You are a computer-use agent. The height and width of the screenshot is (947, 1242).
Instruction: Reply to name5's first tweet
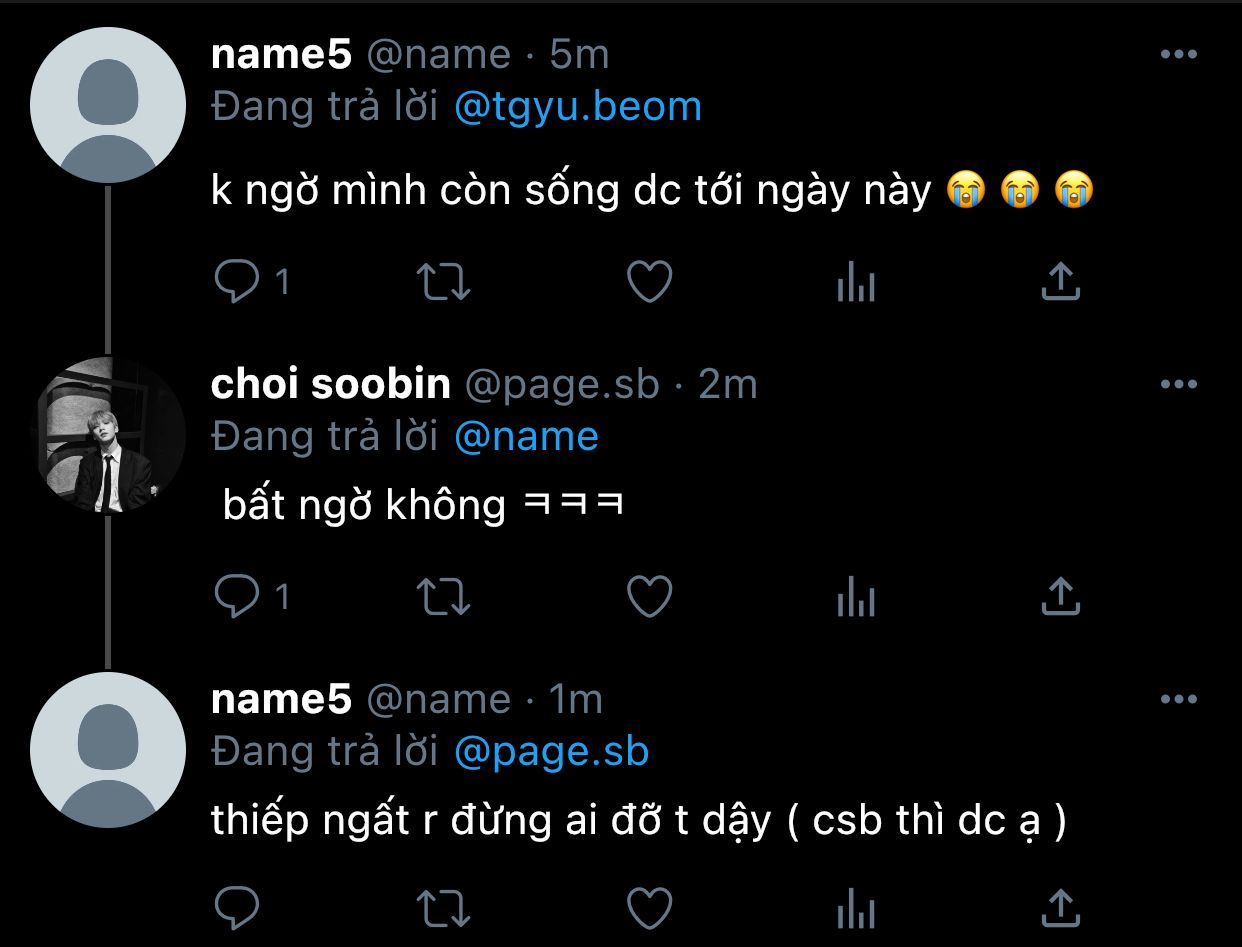pyautogui.click(x=238, y=282)
